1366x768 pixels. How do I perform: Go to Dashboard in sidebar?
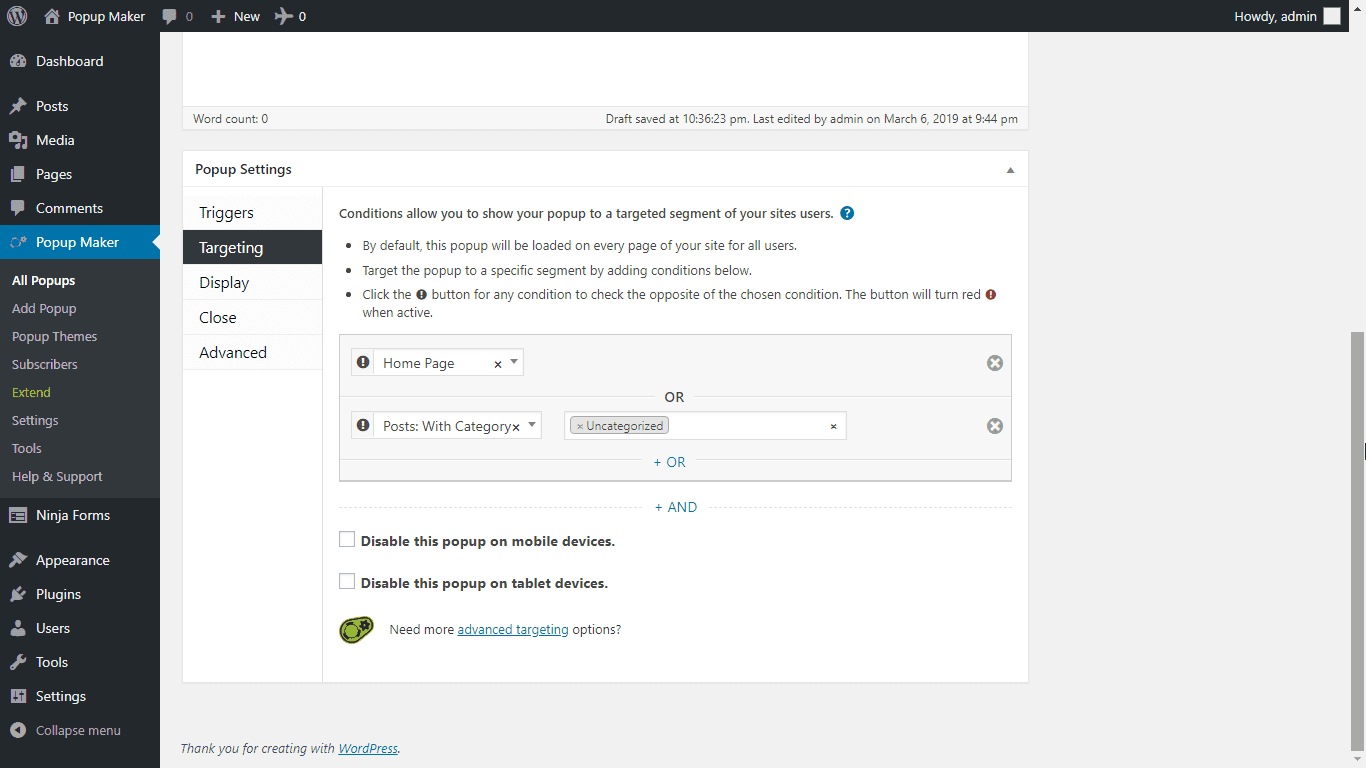point(80,61)
